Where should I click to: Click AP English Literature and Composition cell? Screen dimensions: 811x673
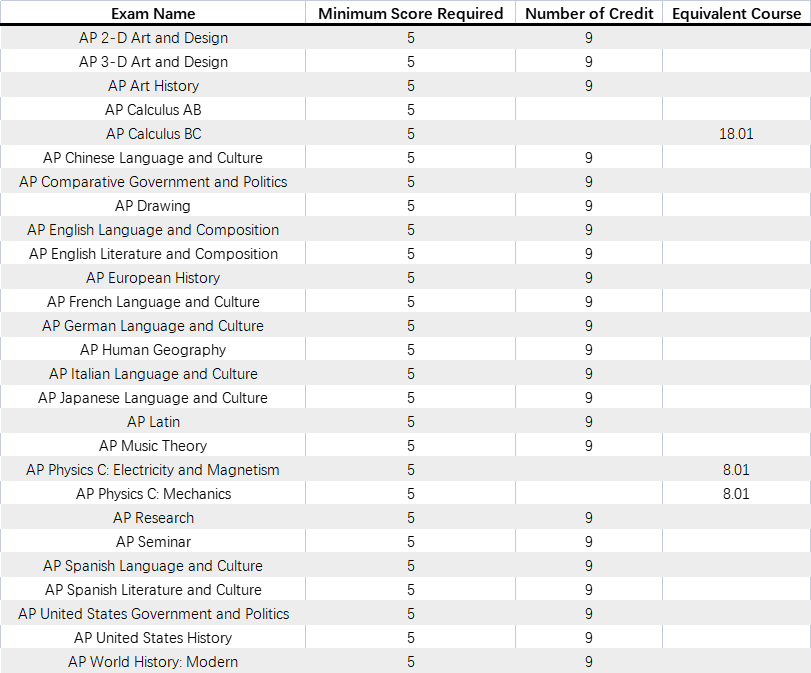pos(153,254)
